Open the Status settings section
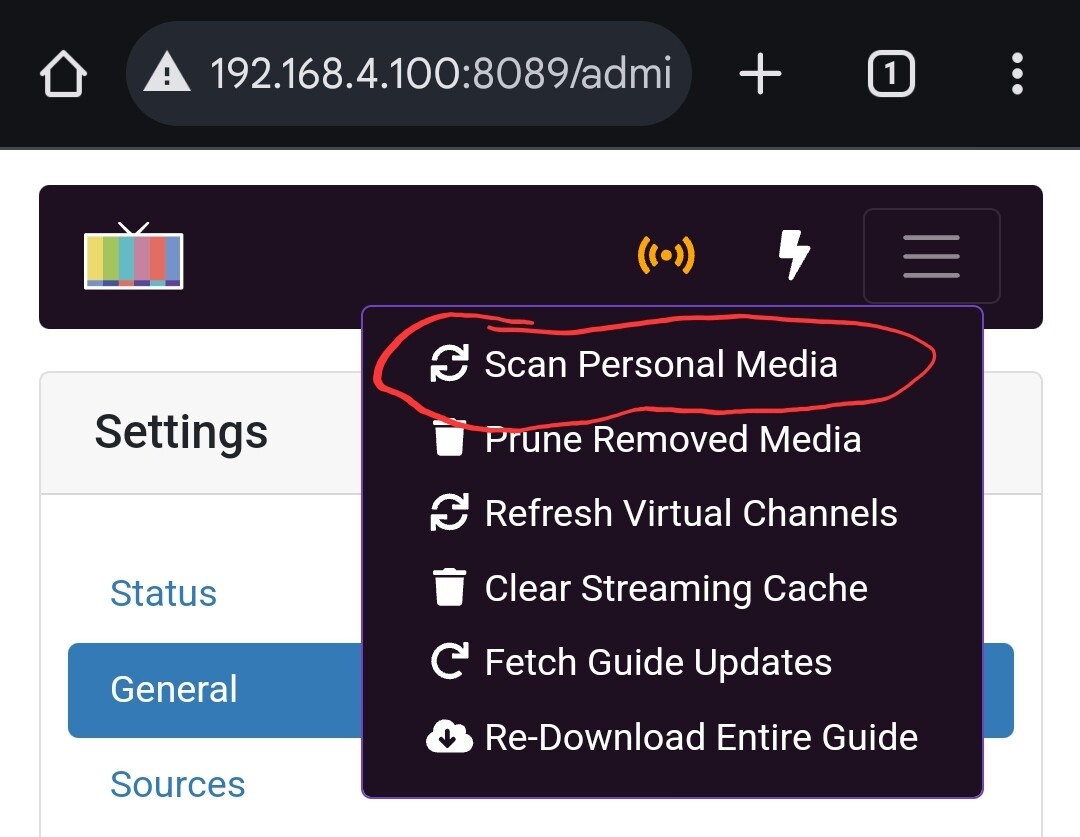Image resolution: width=1080 pixels, height=837 pixels. pos(163,593)
